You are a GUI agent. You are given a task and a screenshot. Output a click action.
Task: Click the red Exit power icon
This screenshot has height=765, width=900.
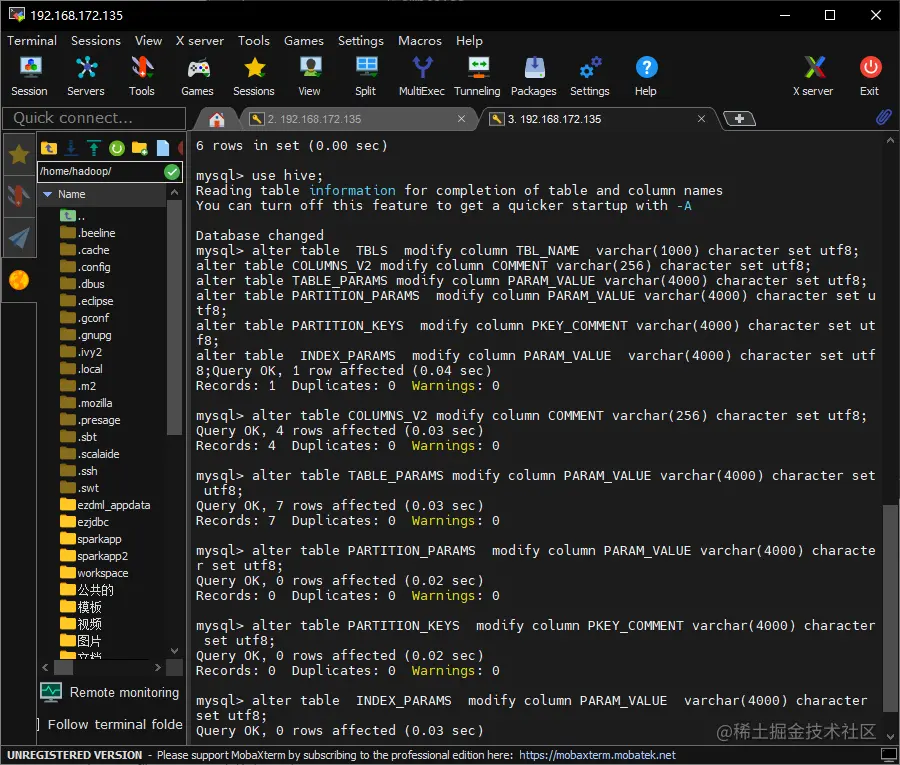870,76
